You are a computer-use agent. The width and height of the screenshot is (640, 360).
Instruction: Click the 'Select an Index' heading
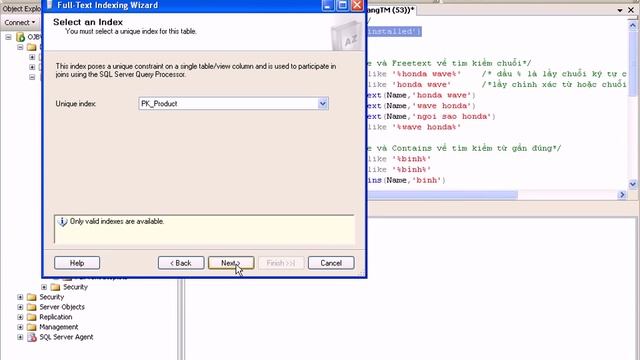click(x=88, y=22)
